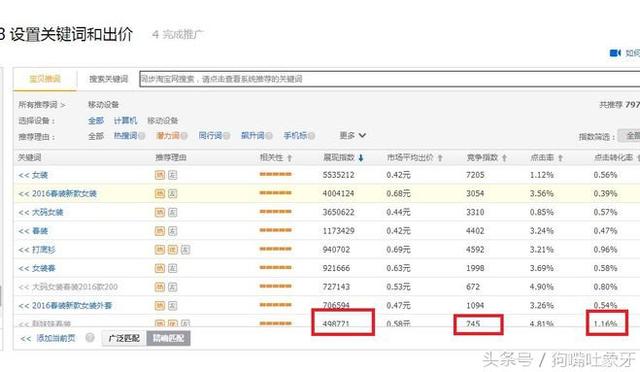The width and height of the screenshot is (640, 372).
Task: Click keyword 大码女装
Action: coord(48,213)
